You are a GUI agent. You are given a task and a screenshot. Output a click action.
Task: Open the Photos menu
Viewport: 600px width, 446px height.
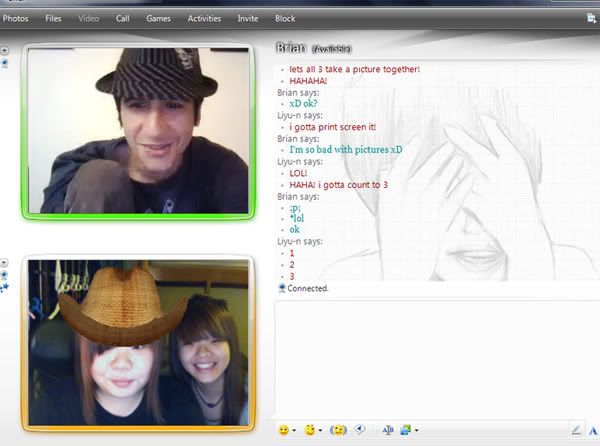click(x=15, y=18)
